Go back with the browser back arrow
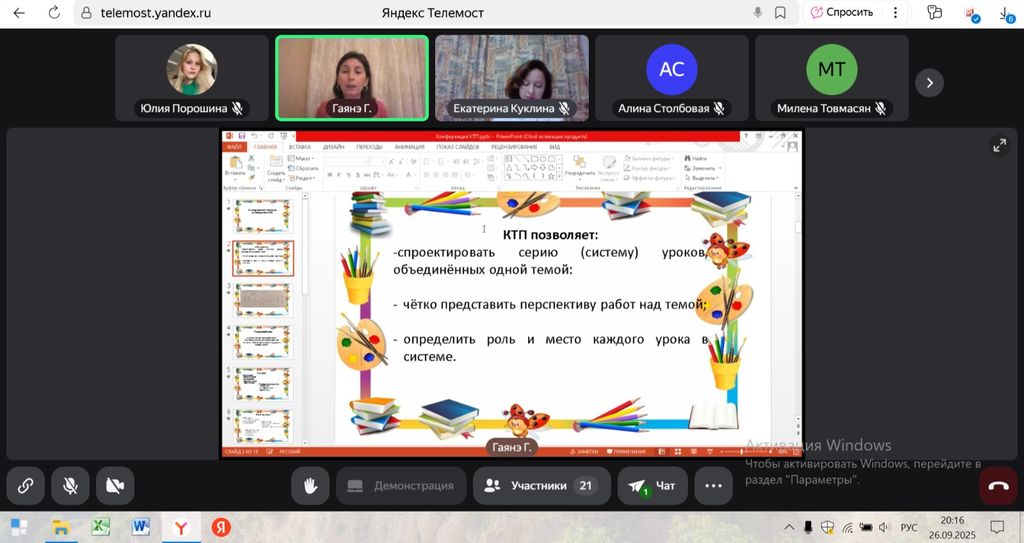1024x543 pixels. [19, 13]
